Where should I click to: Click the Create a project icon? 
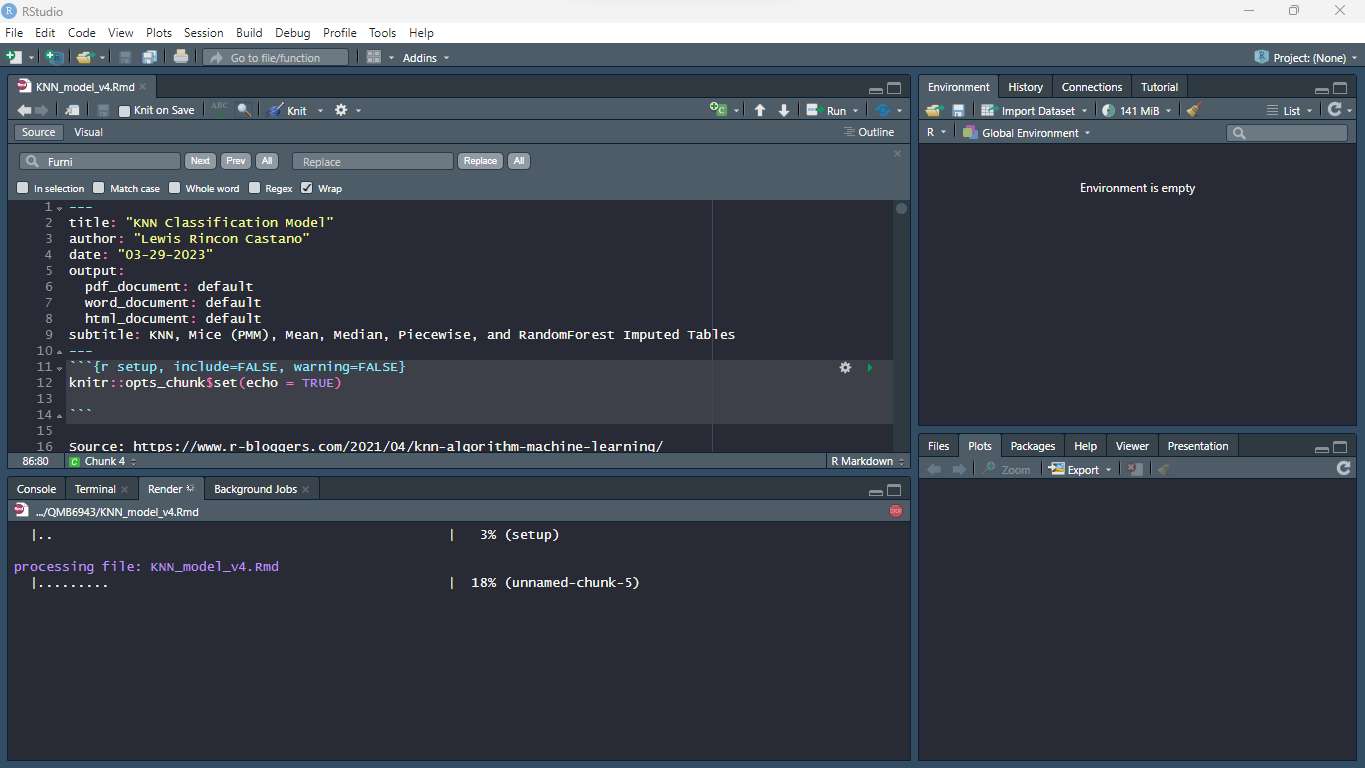pos(54,58)
